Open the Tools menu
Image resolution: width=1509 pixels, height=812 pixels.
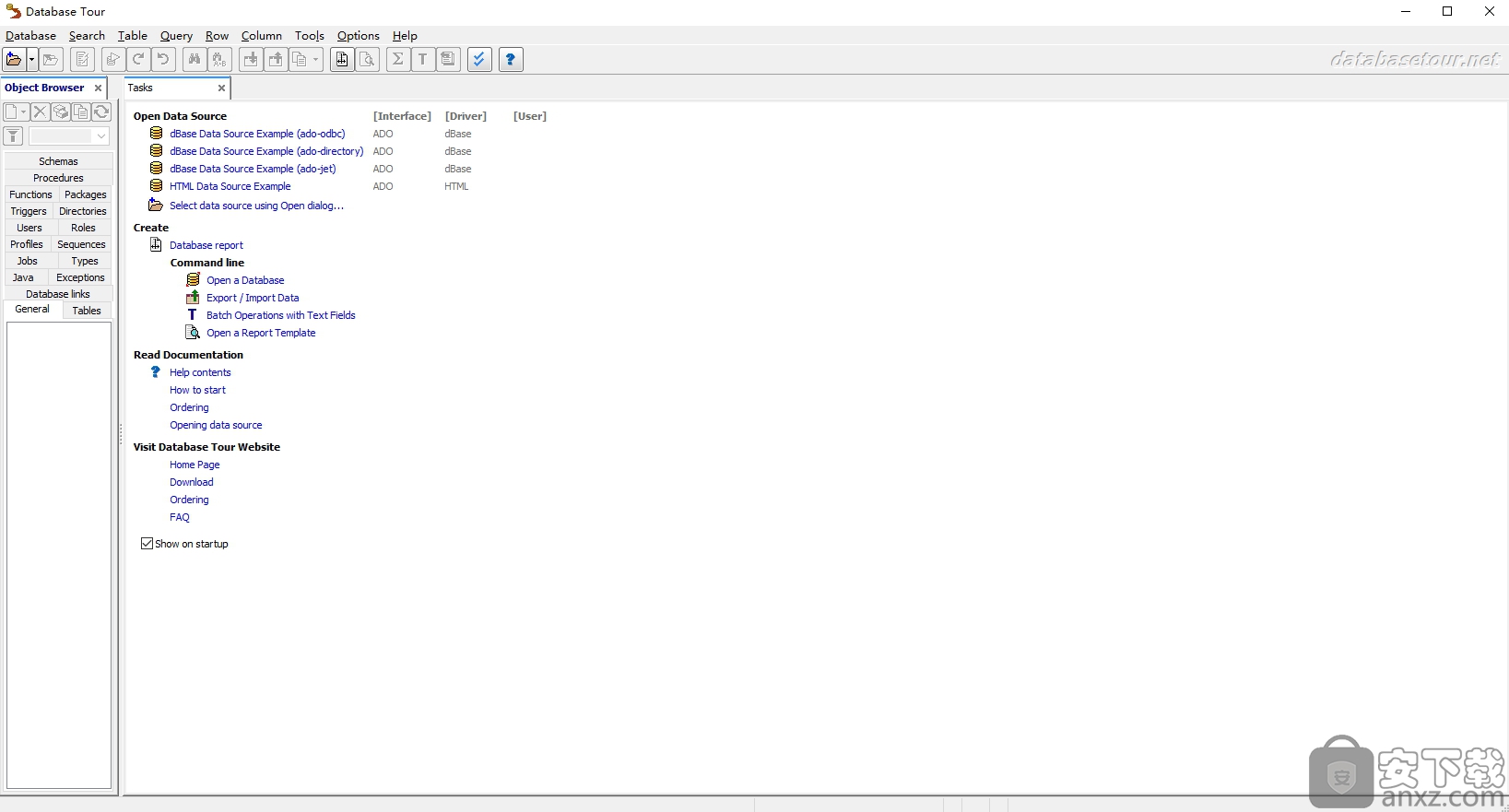coord(310,36)
